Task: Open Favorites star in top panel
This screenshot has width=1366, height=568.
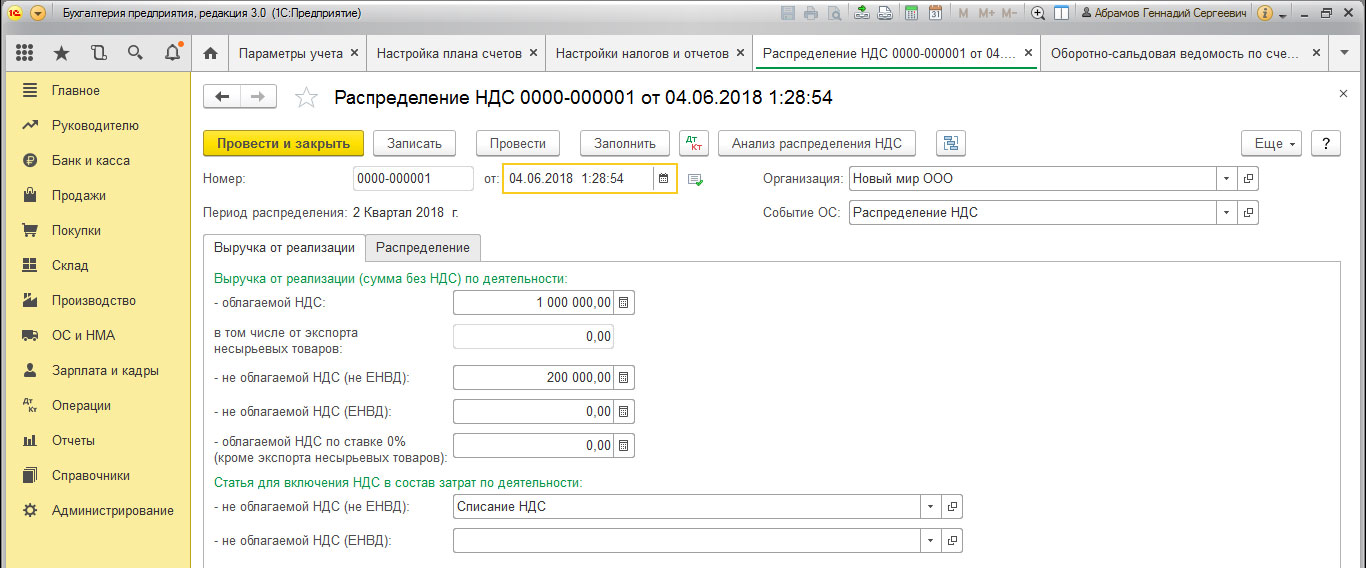Action: tap(62, 53)
